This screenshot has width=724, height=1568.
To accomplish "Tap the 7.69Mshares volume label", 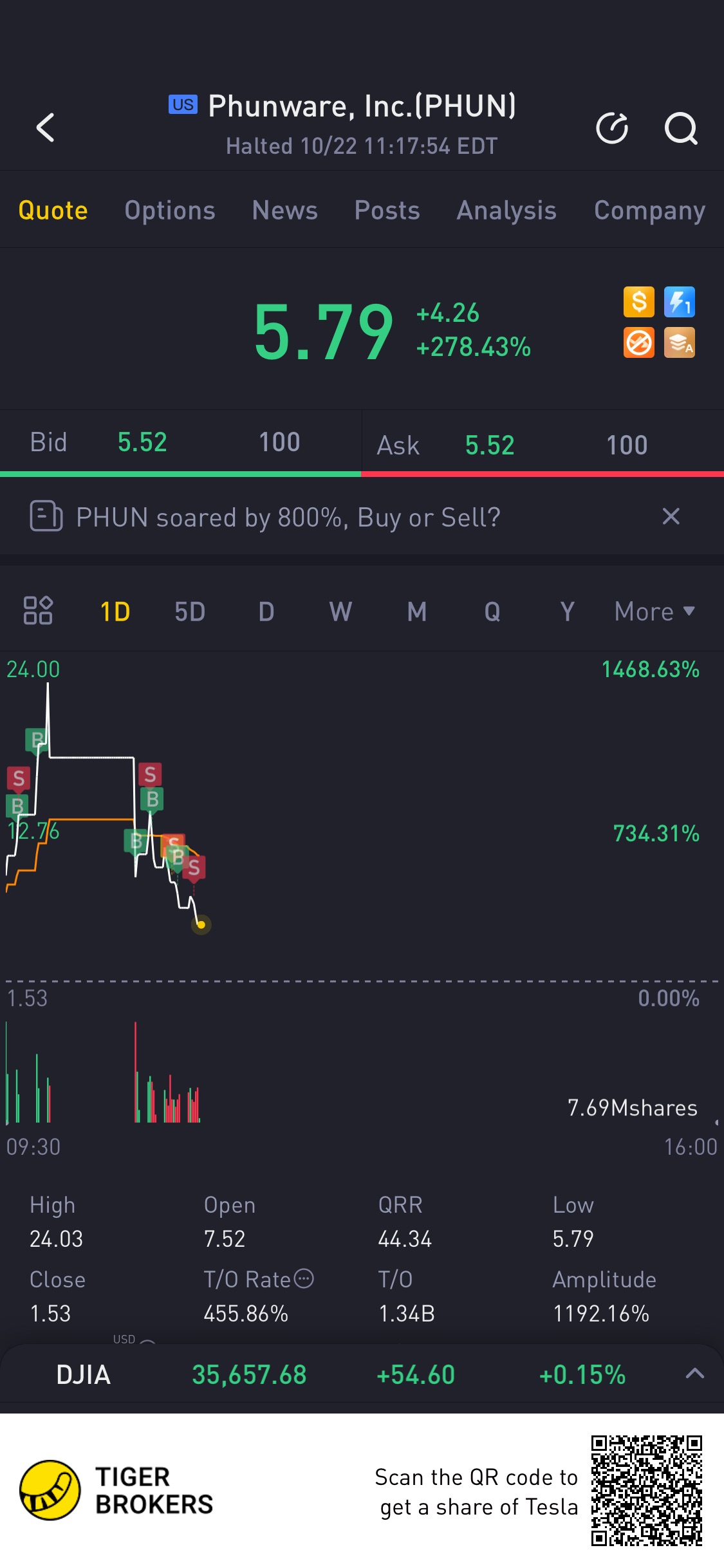I will [x=632, y=1108].
